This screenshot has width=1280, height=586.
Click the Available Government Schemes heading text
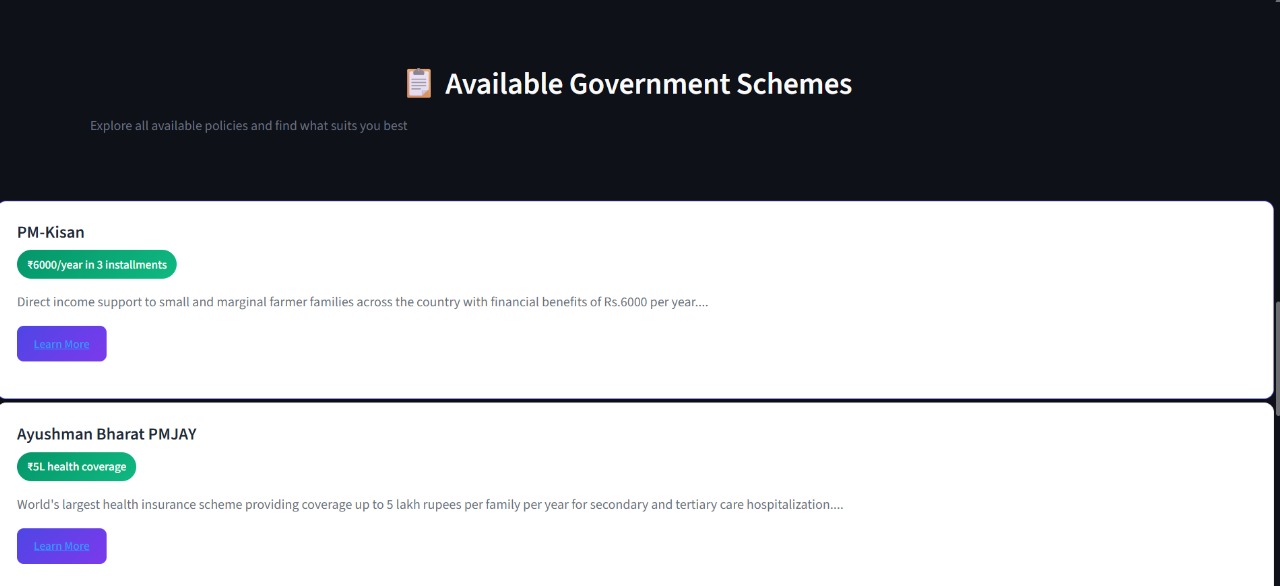(x=648, y=83)
